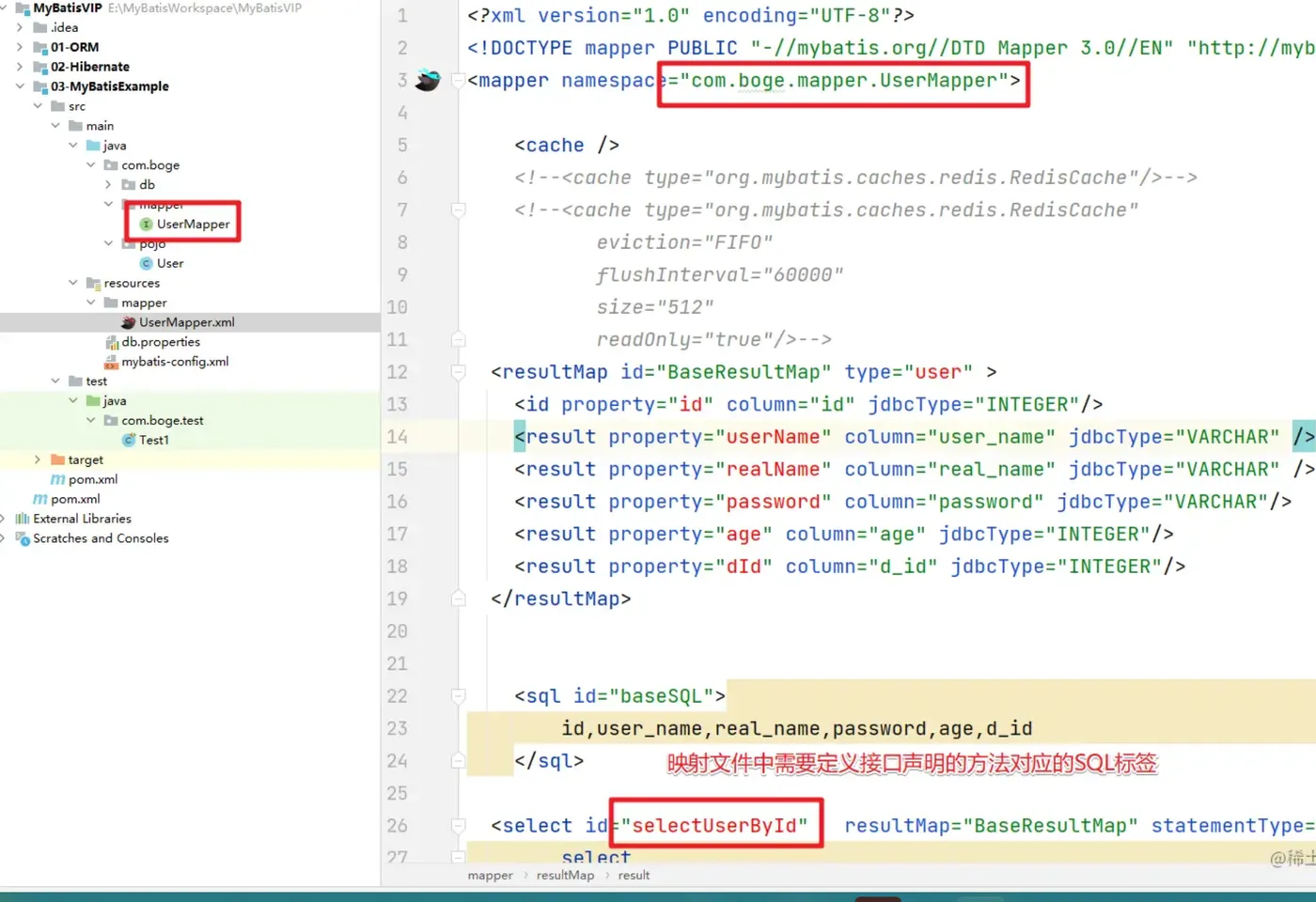Select com.boge package in the tree
The image size is (1316, 902).
click(x=150, y=165)
